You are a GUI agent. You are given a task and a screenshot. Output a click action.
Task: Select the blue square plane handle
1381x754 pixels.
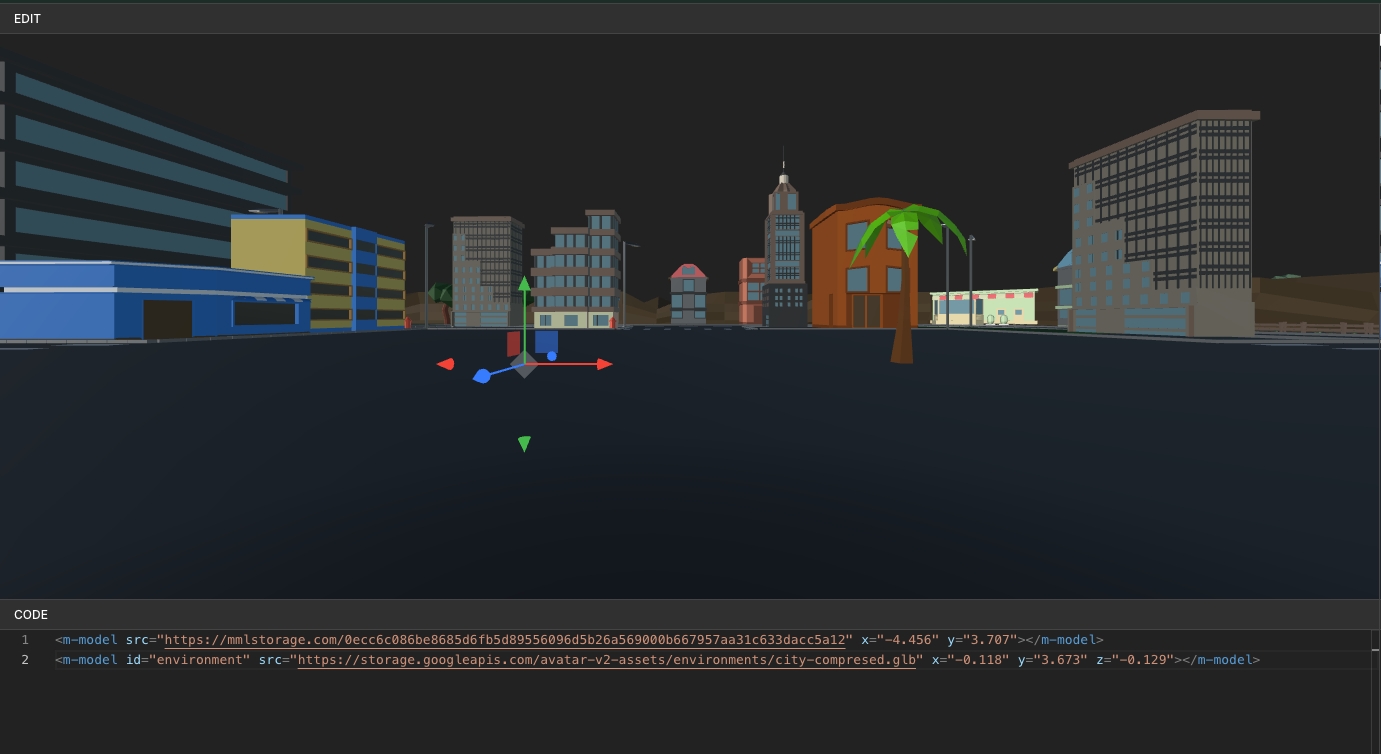pyautogui.click(x=546, y=341)
